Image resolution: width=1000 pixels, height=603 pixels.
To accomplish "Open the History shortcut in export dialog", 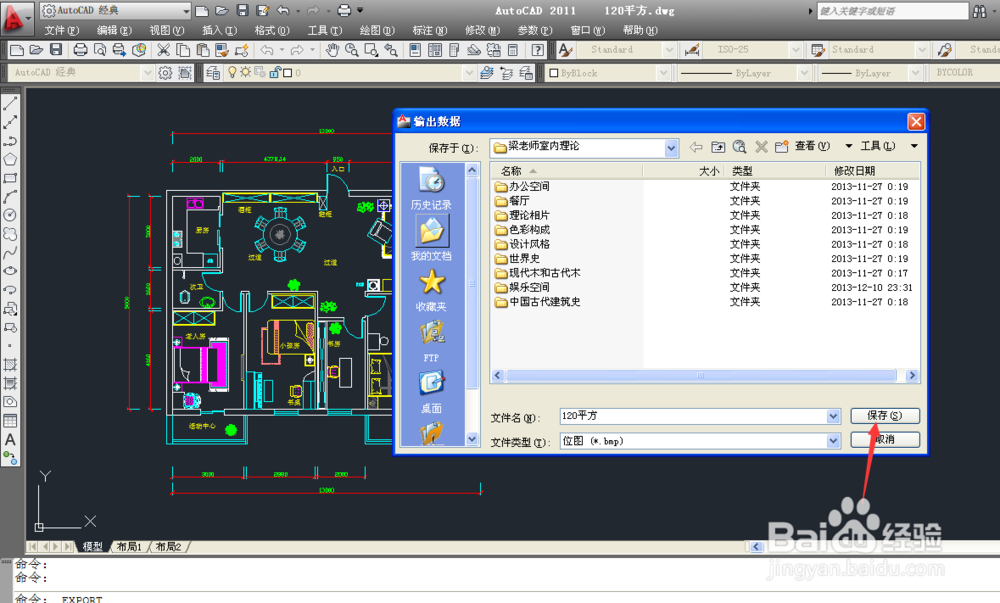I will tap(431, 188).
